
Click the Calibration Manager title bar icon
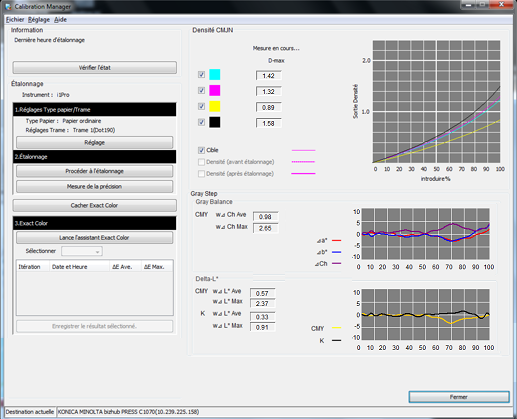[x=8, y=6]
